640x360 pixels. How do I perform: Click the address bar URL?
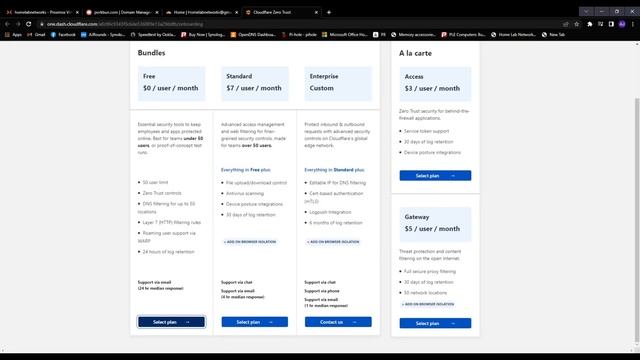coord(125,24)
